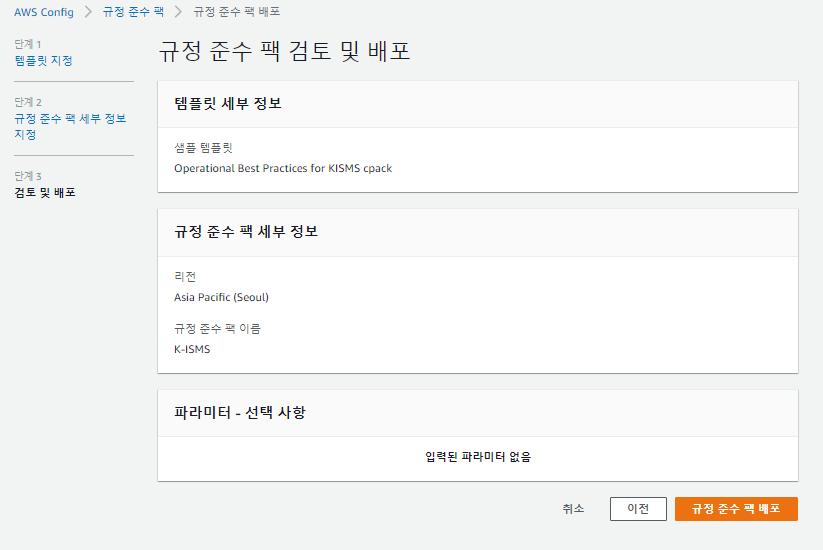Click the 단계 3 step label
The width and height of the screenshot is (823, 550).
(28, 176)
